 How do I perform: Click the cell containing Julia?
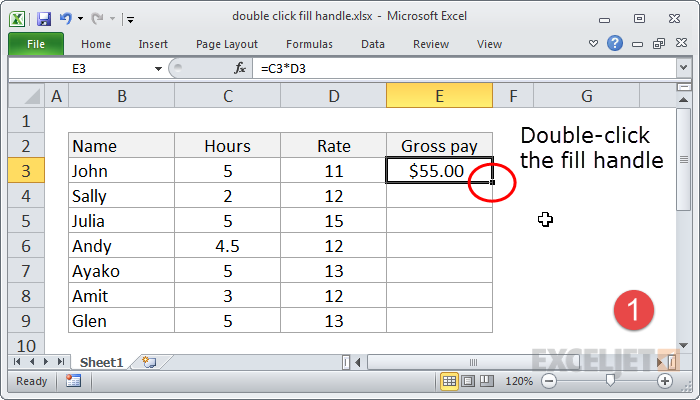pyautogui.click(x=121, y=221)
